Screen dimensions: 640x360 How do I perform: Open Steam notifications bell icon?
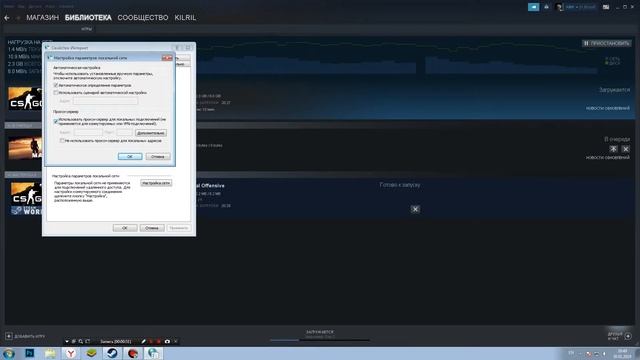(547, 7)
